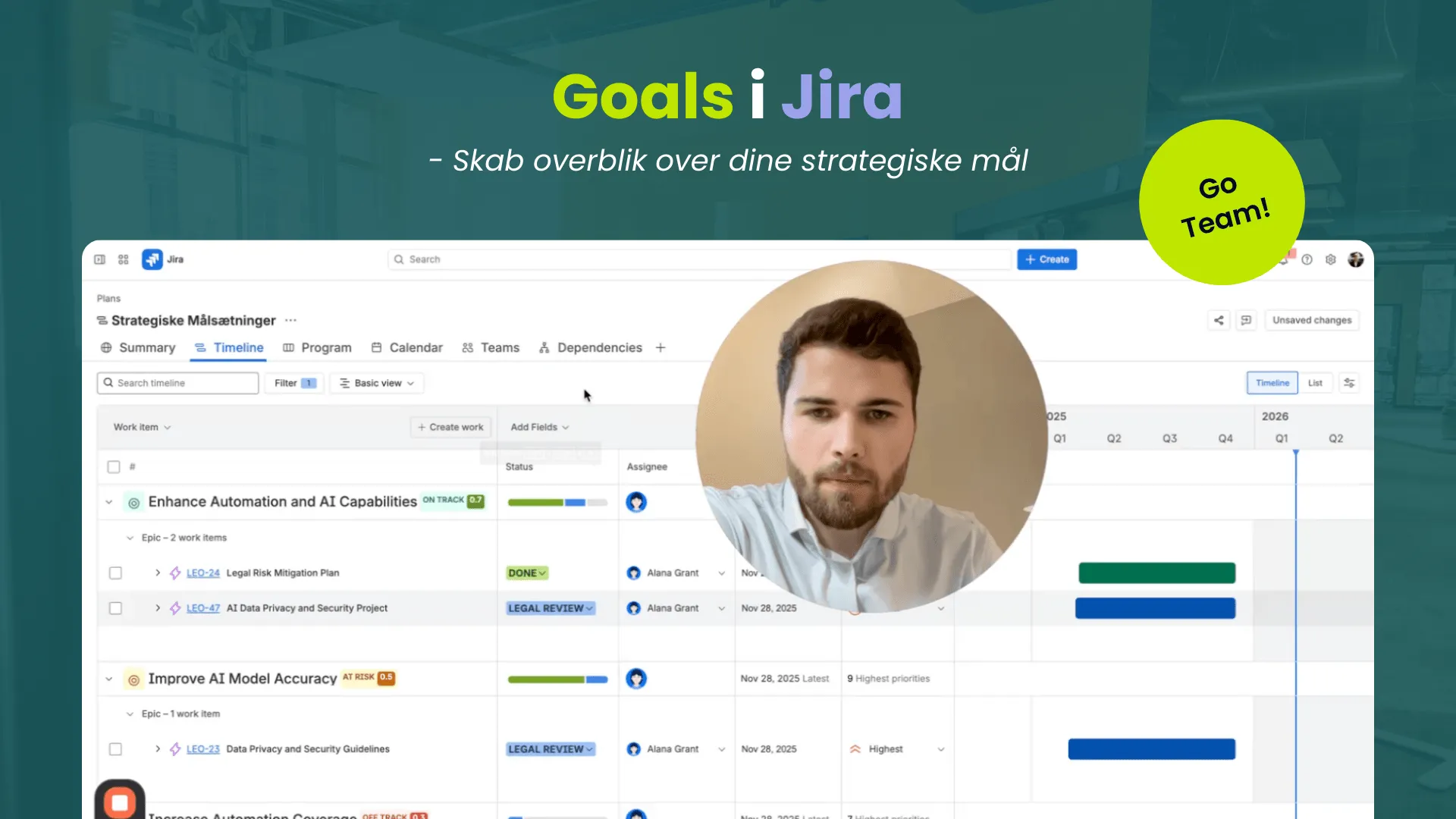This screenshot has width=1456, height=819.
Task: Open LEGAL REVIEW status dropdown for LEO-47
Action: tap(551, 608)
